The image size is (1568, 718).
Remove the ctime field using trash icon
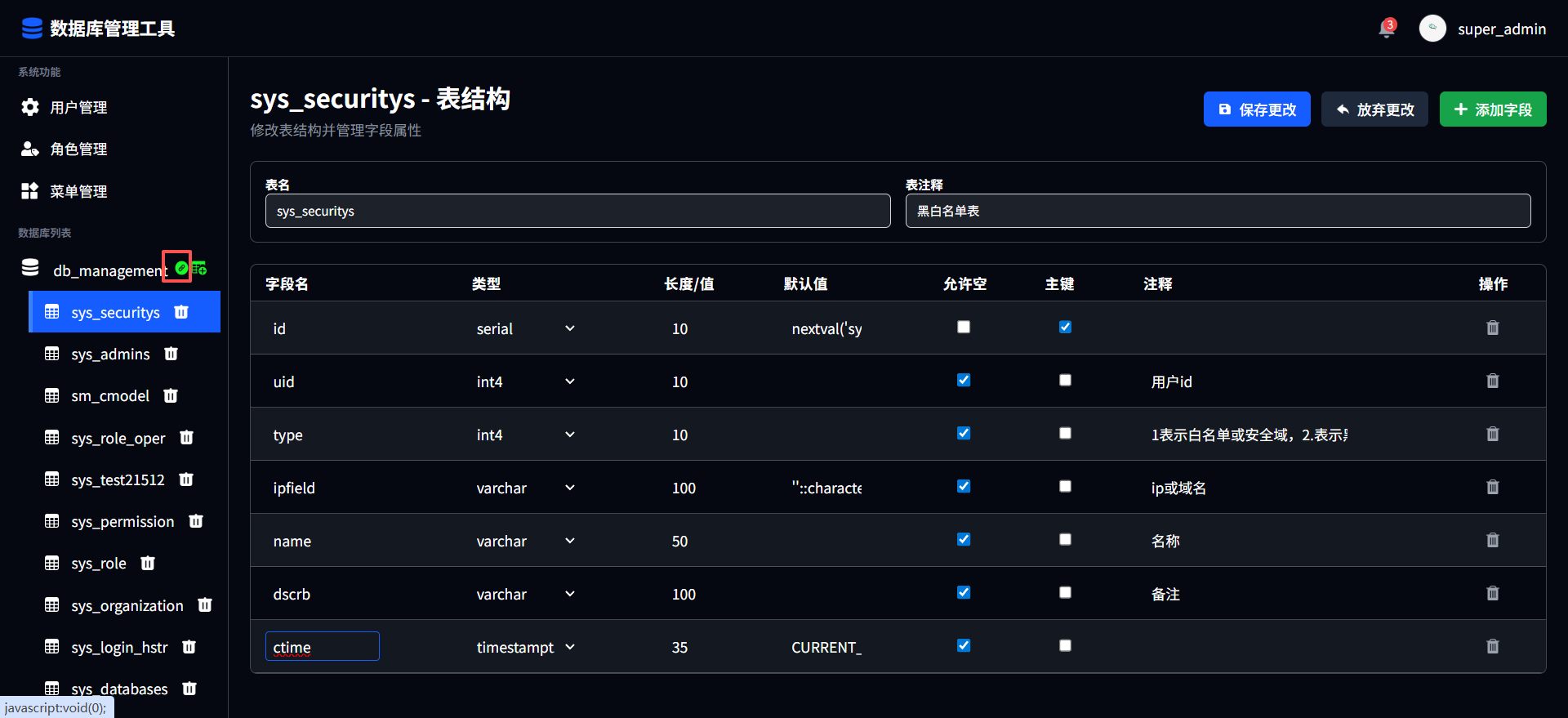pyautogui.click(x=1492, y=647)
